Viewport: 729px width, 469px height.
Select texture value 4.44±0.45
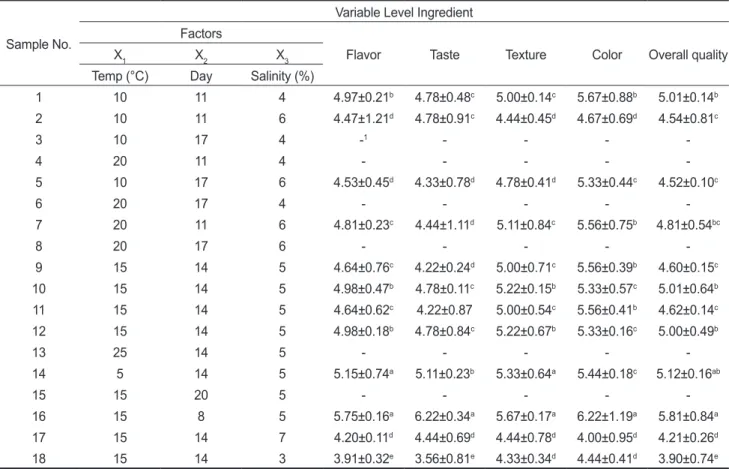pos(526,119)
